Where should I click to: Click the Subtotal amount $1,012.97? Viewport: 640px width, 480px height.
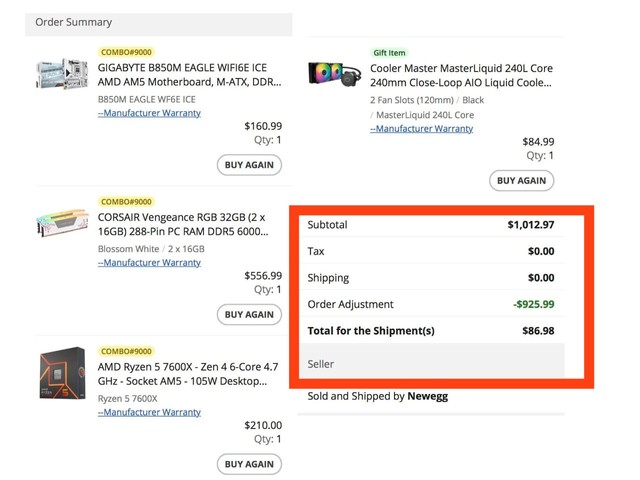pyautogui.click(x=531, y=224)
